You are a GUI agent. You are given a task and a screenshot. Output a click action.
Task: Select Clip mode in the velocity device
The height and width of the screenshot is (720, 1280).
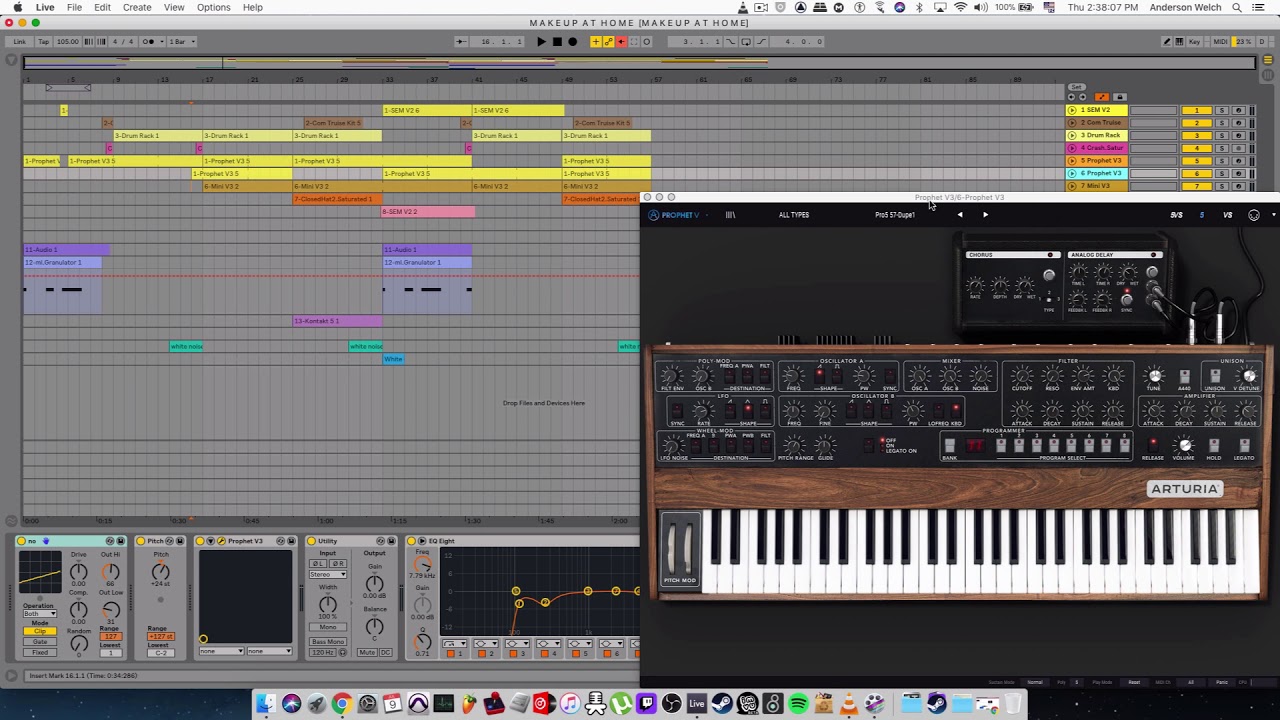pos(40,631)
